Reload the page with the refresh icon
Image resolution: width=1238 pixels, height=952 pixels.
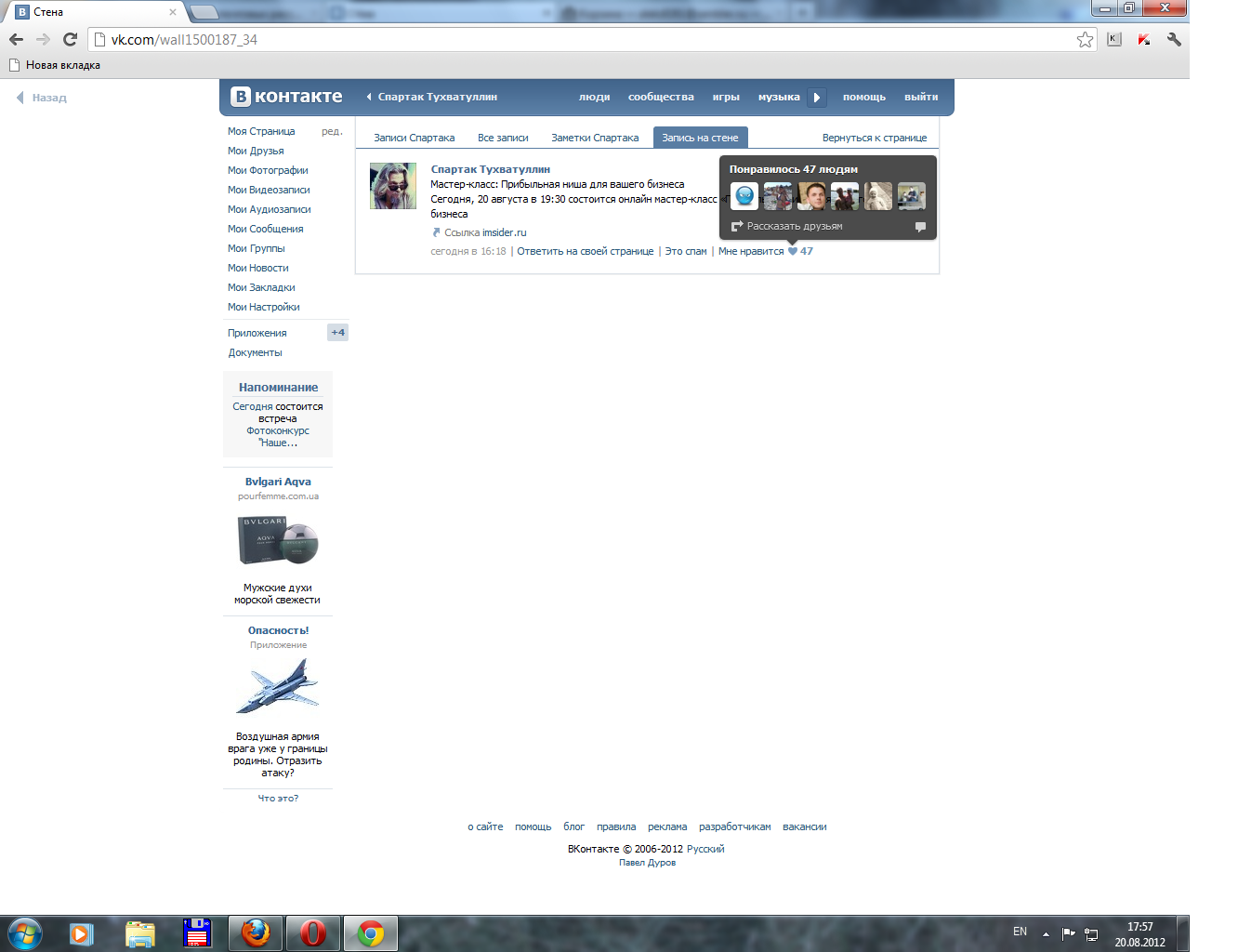(x=70, y=39)
